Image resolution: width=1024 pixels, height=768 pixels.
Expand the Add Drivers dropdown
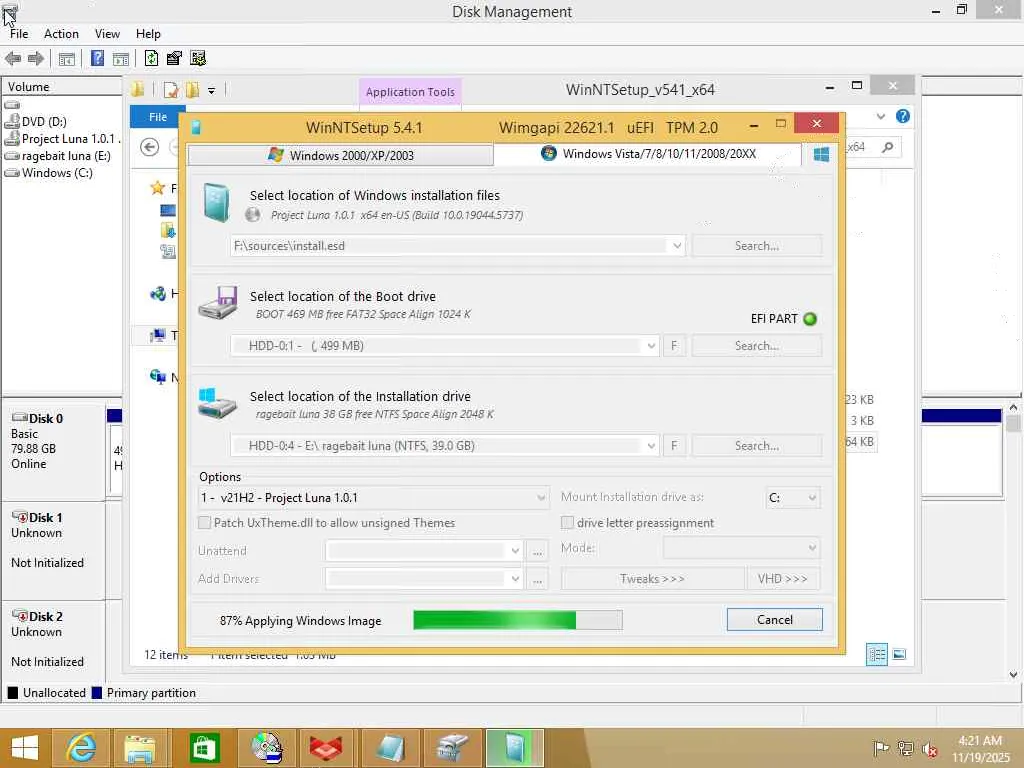point(515,579)
